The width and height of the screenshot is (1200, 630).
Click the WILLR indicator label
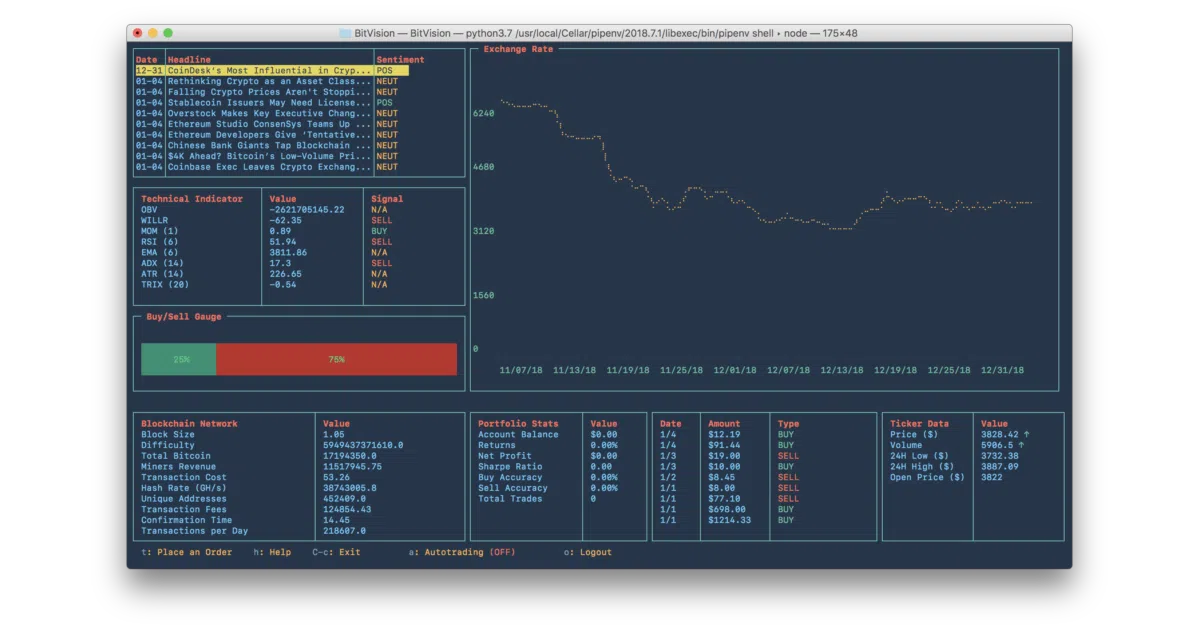155,220
